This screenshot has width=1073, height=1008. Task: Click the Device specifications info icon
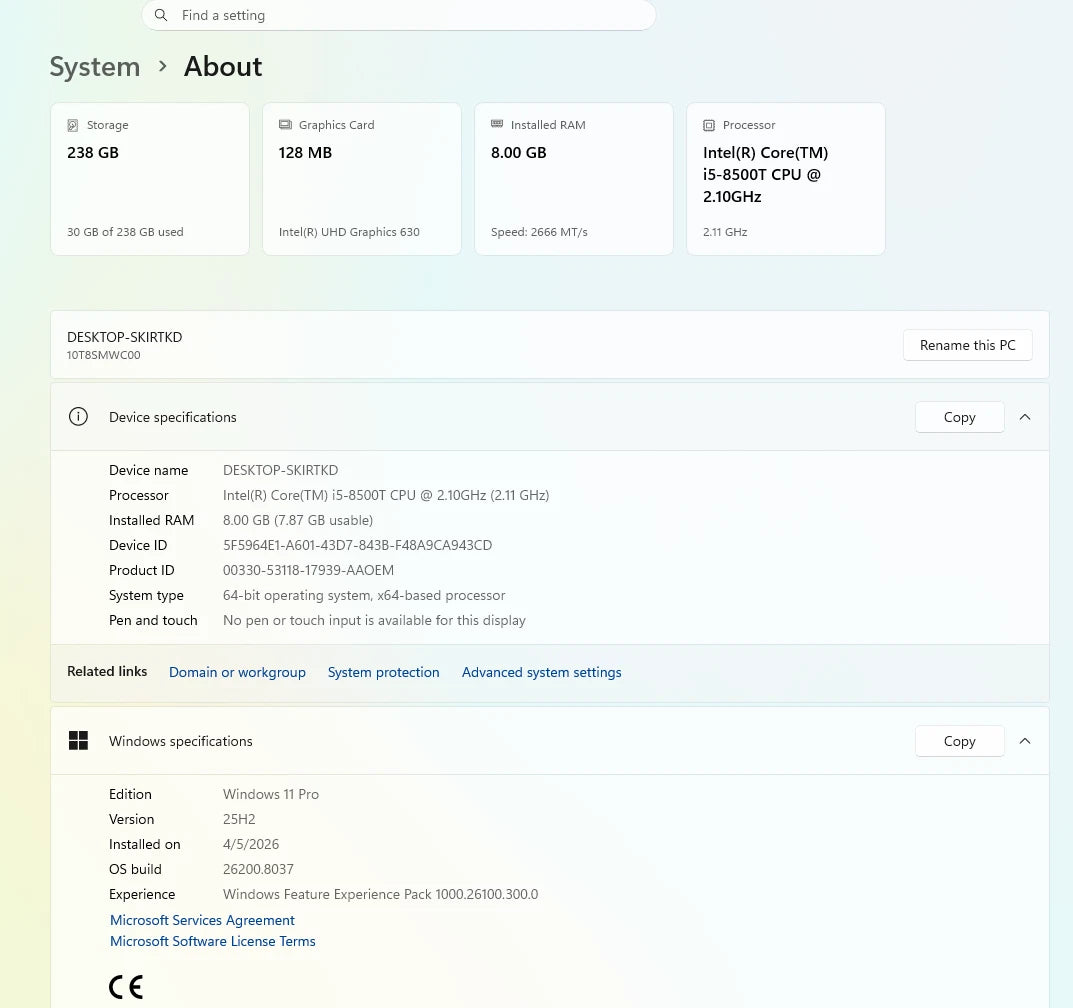[x=78, y=417]
